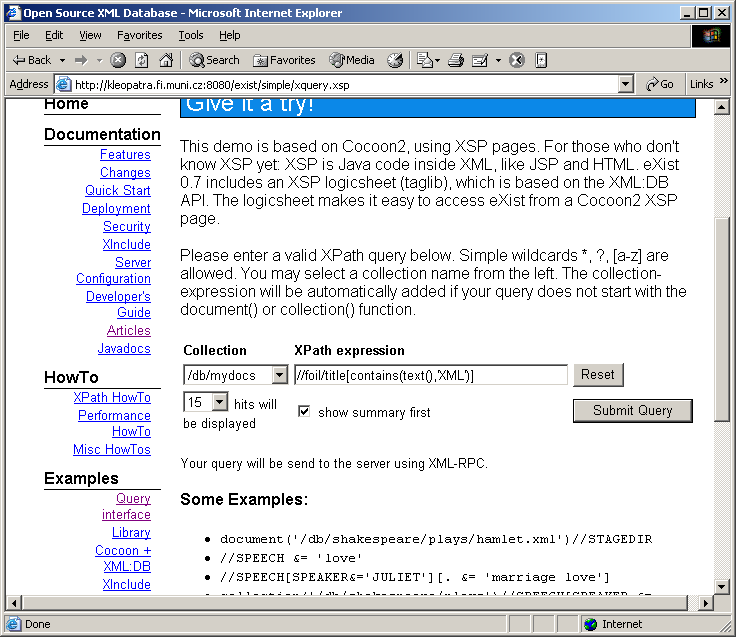Show History with the clock icon

click(x=395, y=60)
